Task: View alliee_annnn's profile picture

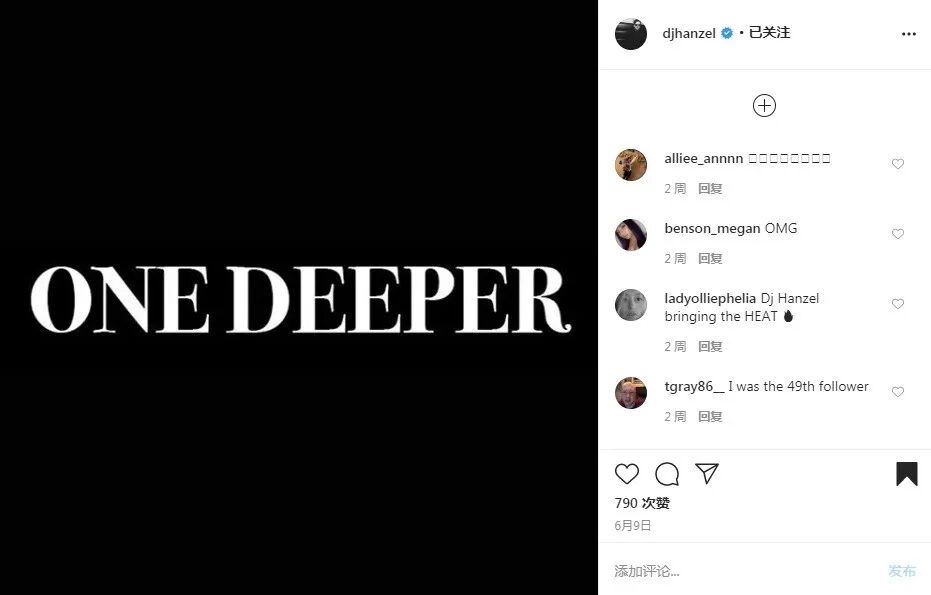Action: point(631,164)
